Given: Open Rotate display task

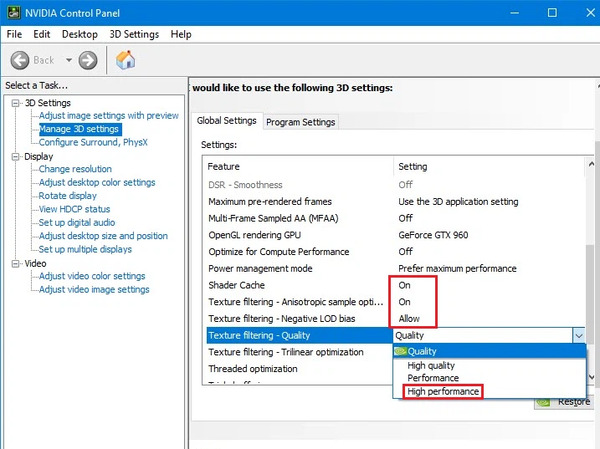Looking at the screenshot, I should tap(67, 196).
